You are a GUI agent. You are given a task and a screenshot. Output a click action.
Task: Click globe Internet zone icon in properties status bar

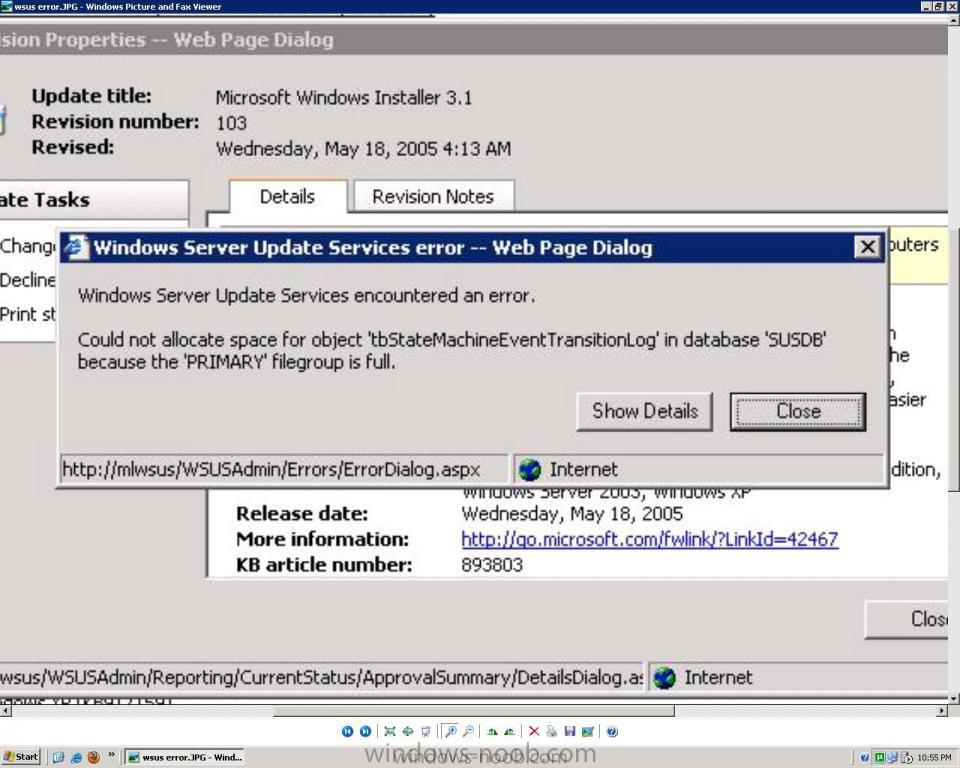coord(664,678)
